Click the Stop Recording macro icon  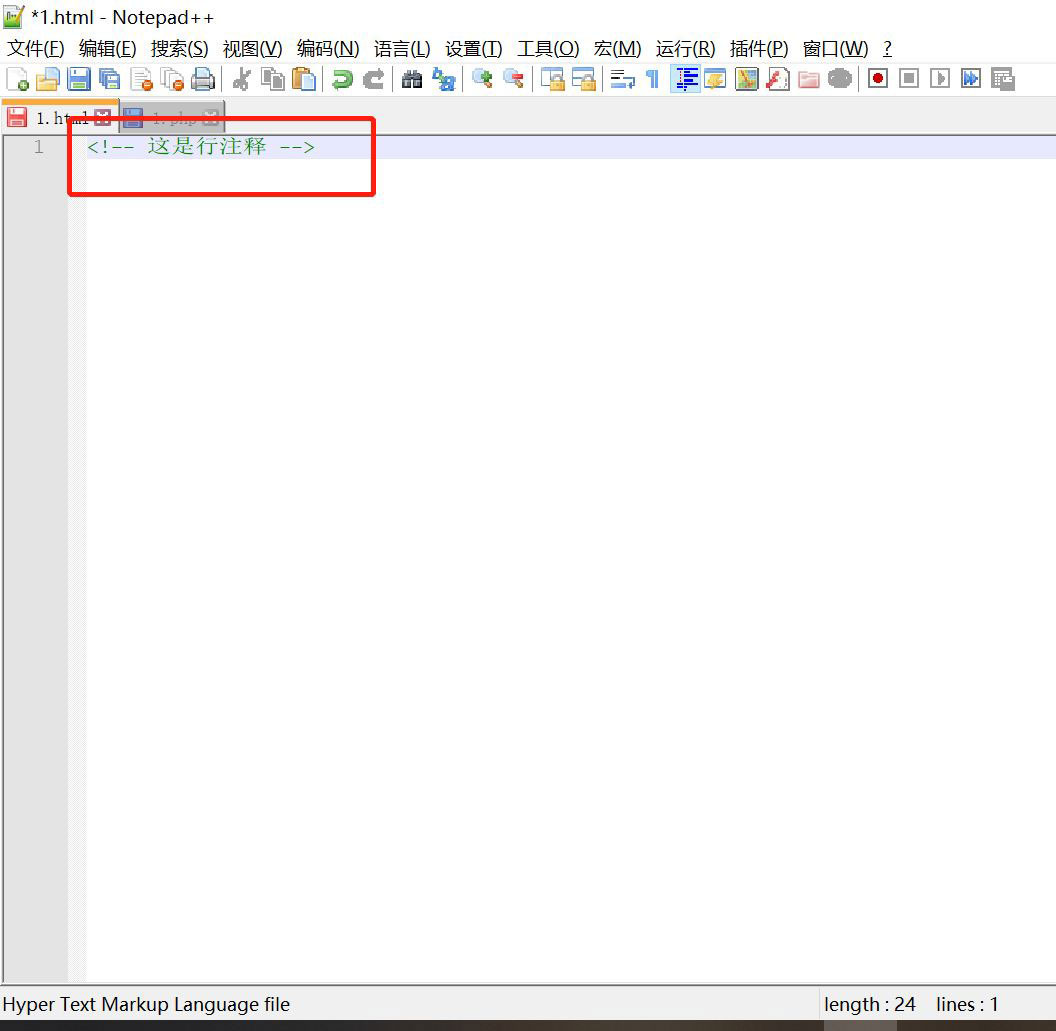pos(909,79)
